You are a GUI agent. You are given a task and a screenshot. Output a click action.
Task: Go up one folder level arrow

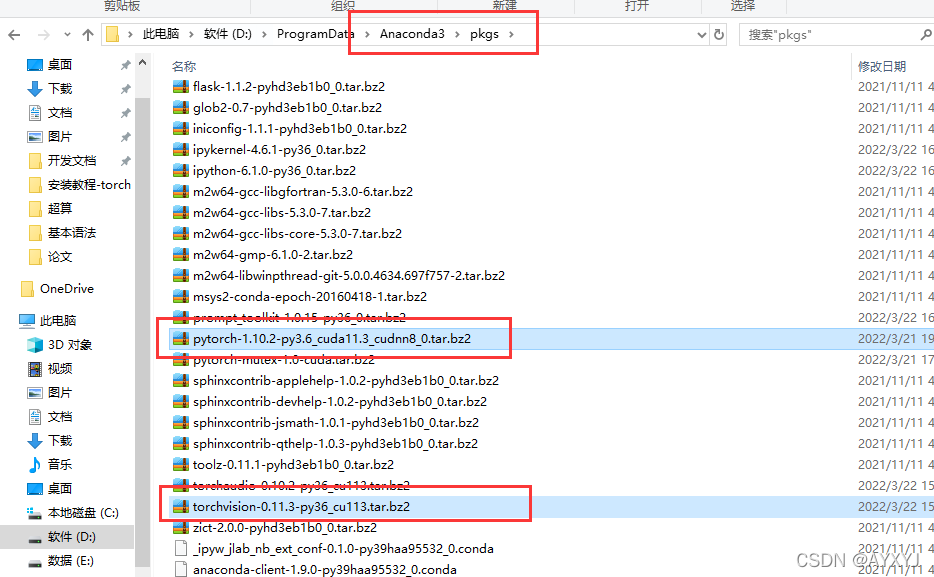(88, 35)
